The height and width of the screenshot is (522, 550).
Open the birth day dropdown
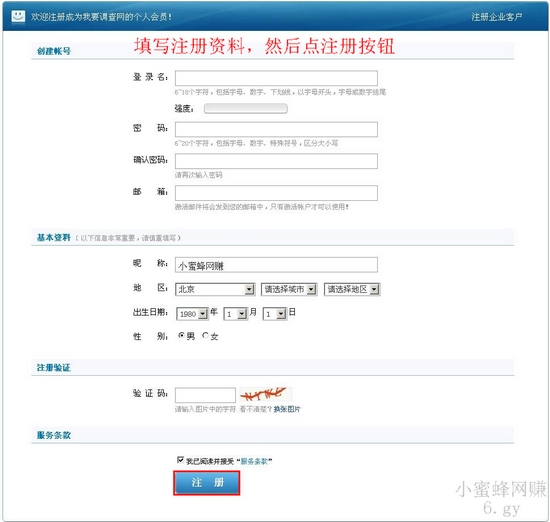[275, 314]
